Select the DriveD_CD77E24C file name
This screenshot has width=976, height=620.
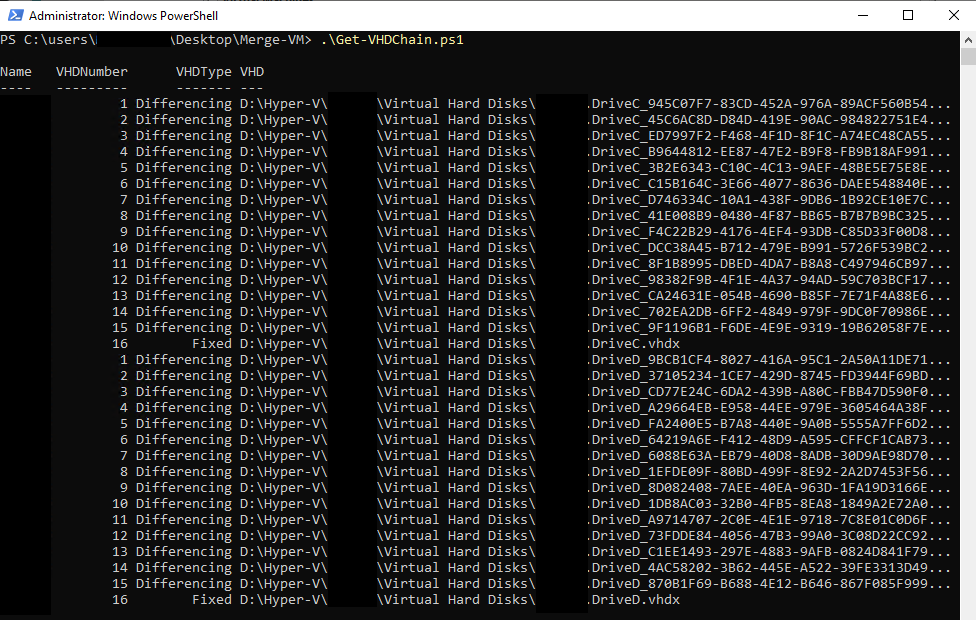coord(769,392)
